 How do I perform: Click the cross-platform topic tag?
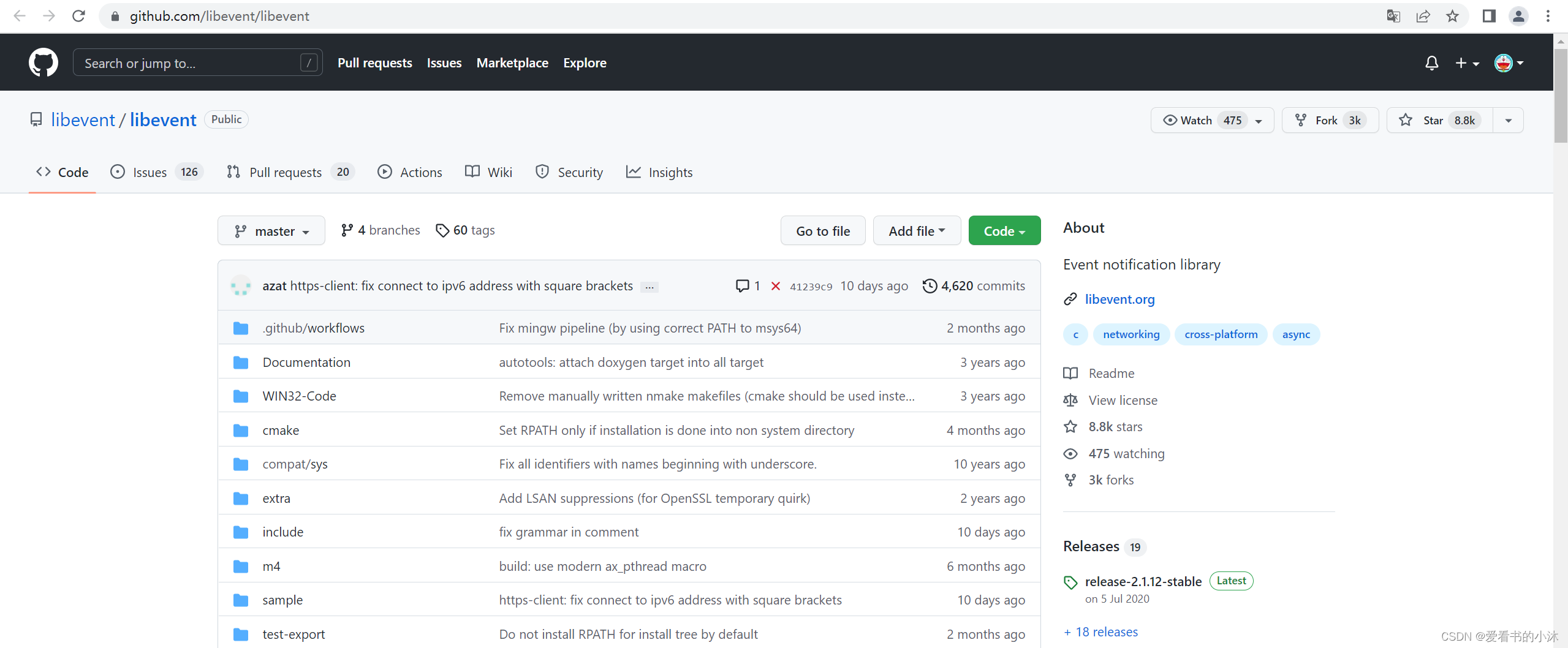(x=1221, y=334)
